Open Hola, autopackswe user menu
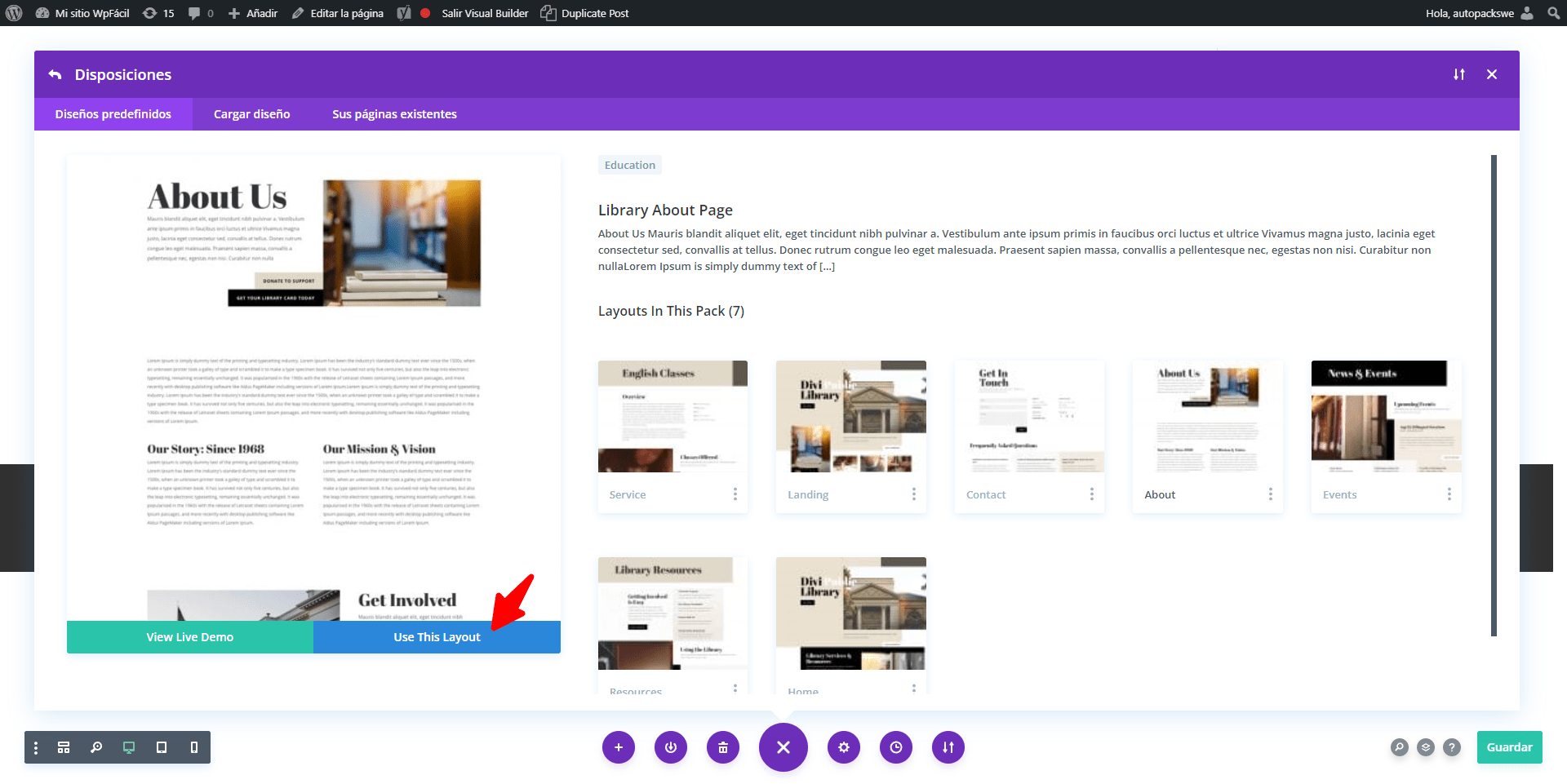 (1480, 13)
